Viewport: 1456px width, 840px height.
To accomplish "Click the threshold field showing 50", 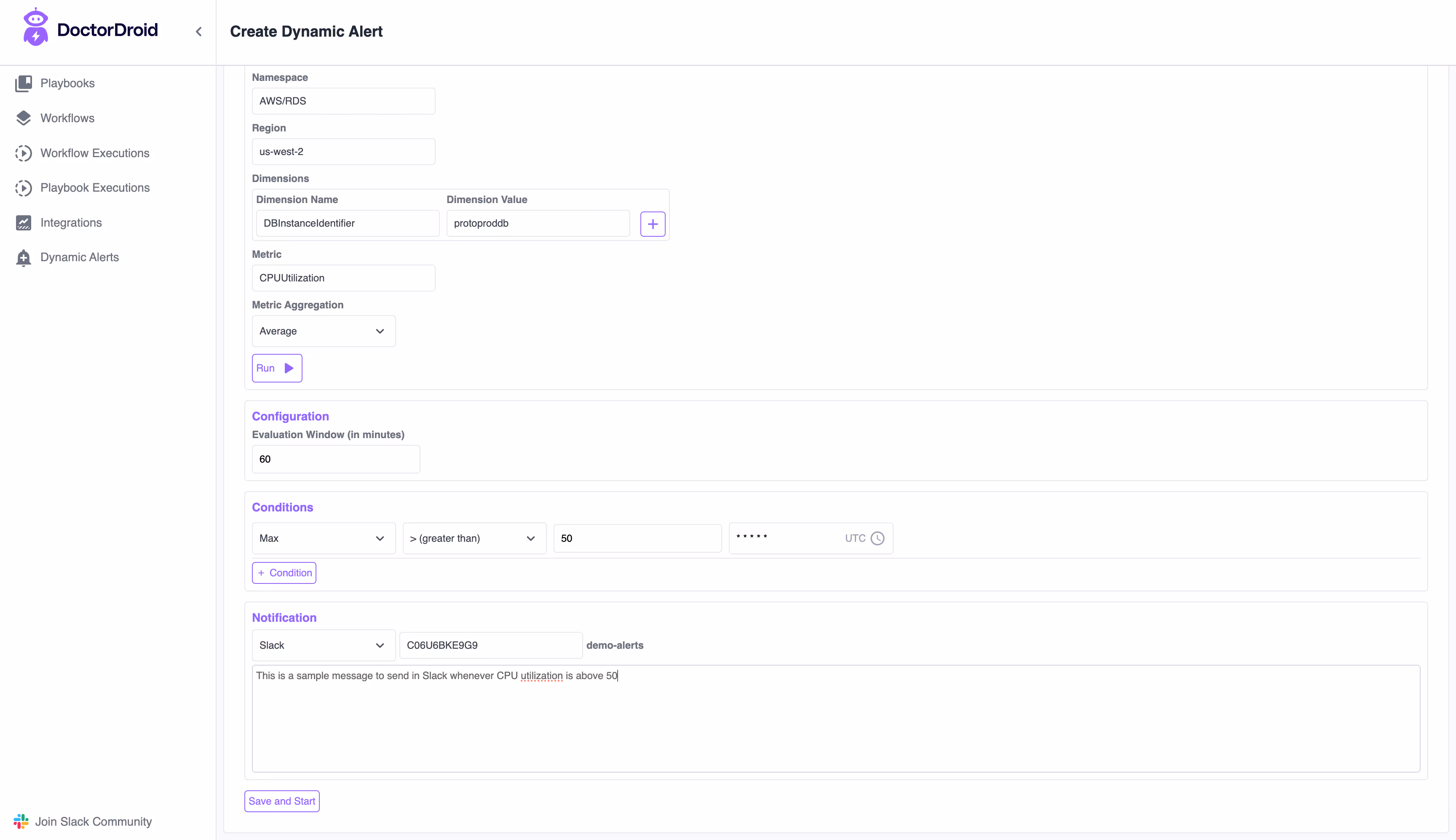I will pos(637,538).
